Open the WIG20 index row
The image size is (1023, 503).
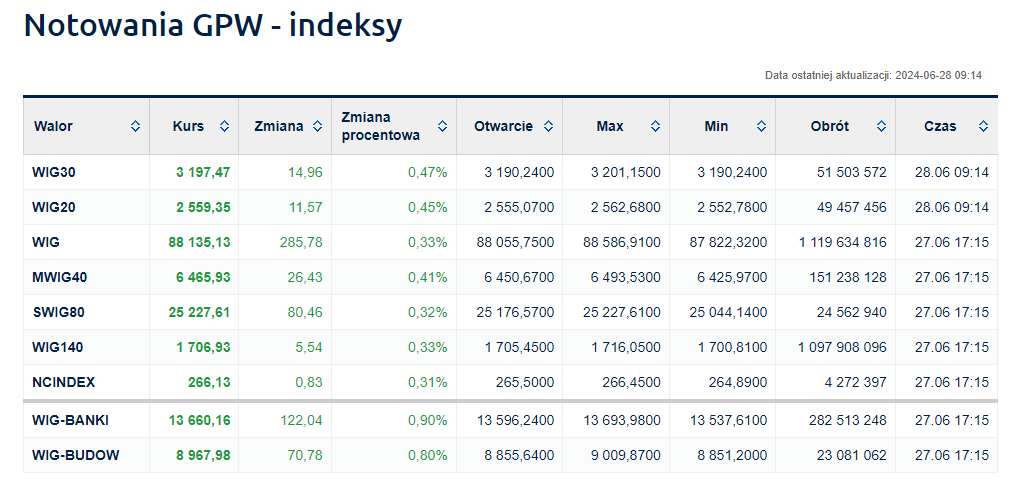tap(54, 207)
